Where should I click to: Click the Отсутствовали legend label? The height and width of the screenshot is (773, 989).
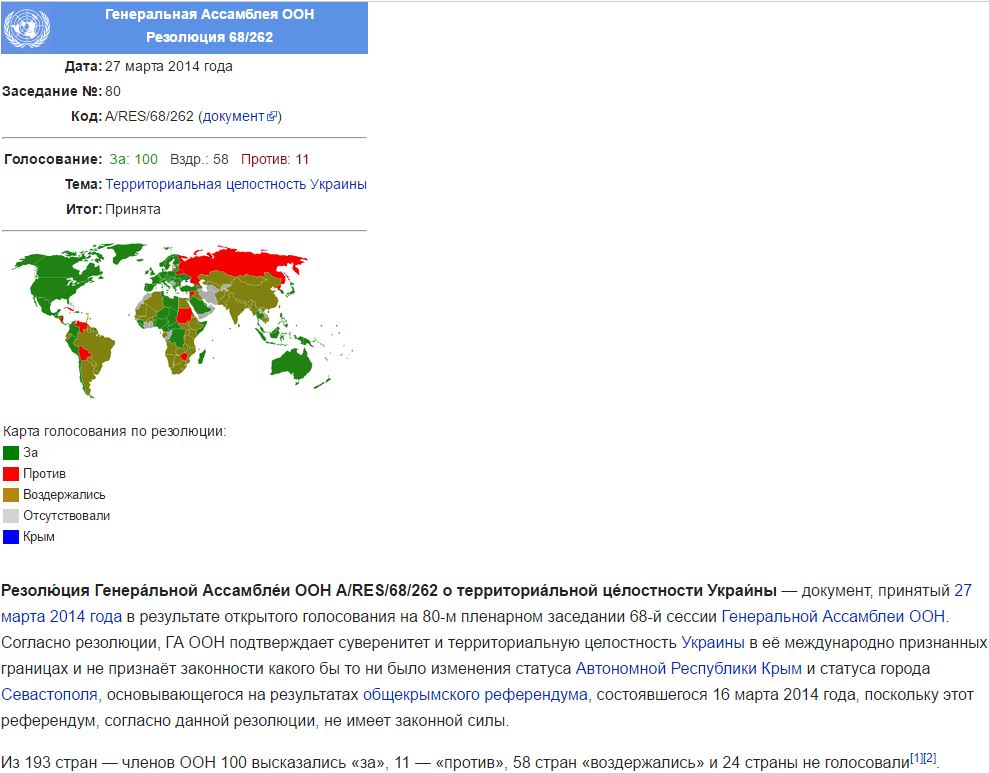coord(66,516)
